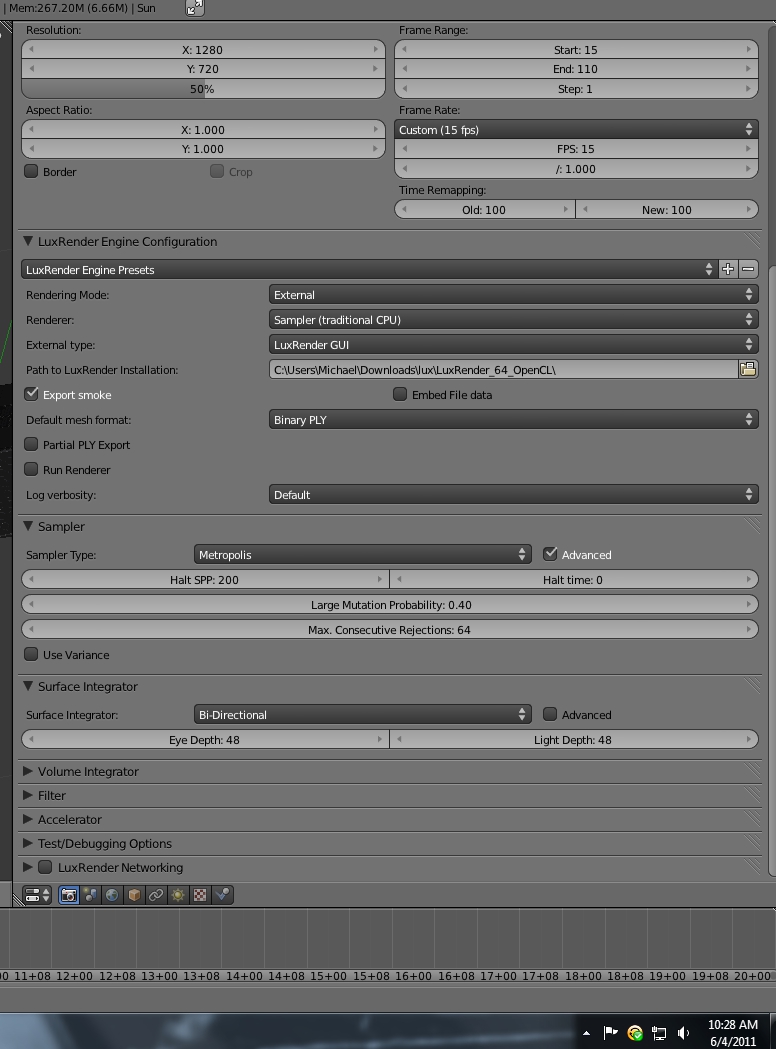Open the Render properties tab (camera icon)
The image size is (776, 1049).
coord(69,894)
